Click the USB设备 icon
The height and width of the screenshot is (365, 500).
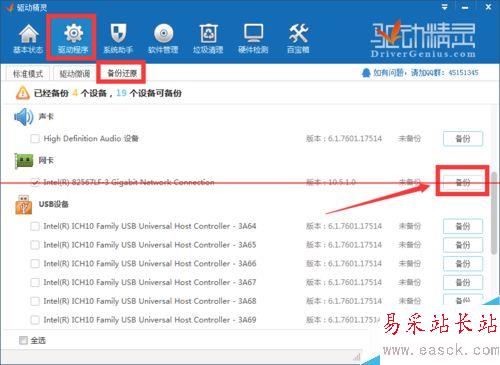24,205
